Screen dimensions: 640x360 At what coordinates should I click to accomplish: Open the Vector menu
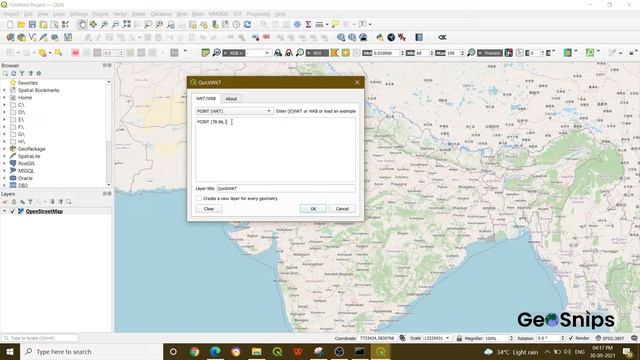pos(120,14)
